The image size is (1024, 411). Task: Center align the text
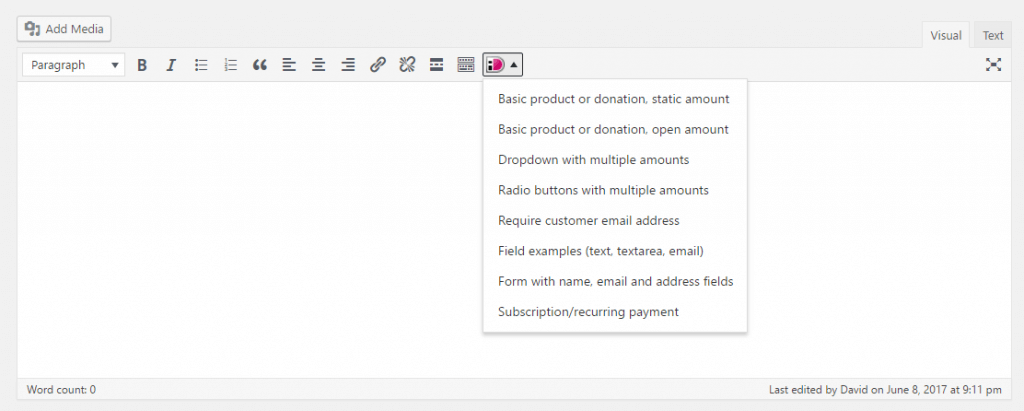point(319,65)
